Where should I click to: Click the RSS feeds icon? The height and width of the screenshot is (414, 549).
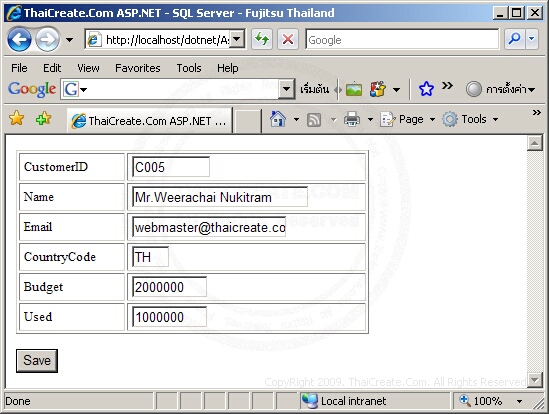click(x=314, y=120)
